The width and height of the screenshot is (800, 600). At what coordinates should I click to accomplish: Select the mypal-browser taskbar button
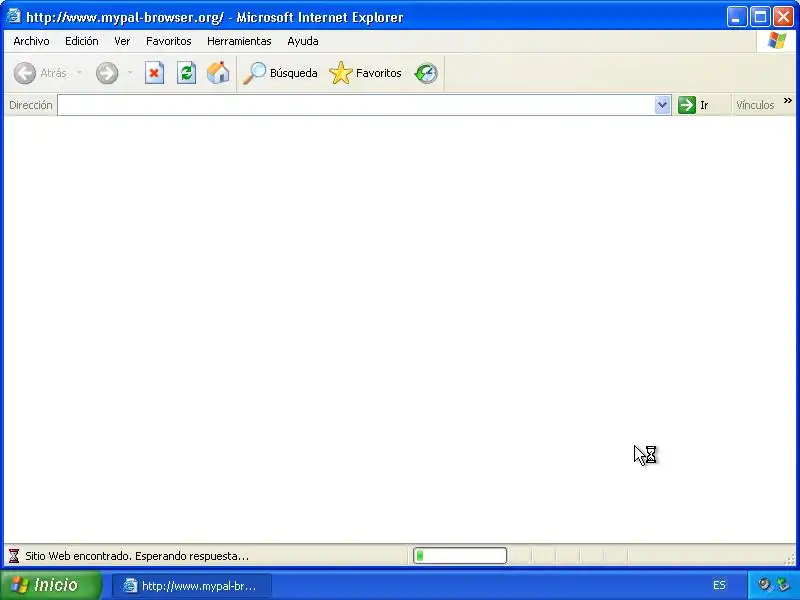[192, 586]
